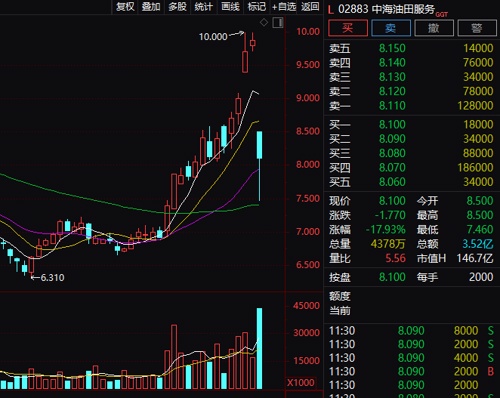Click the 今开 opening price value
The image size is (500, 398).
tap(480, 201)
